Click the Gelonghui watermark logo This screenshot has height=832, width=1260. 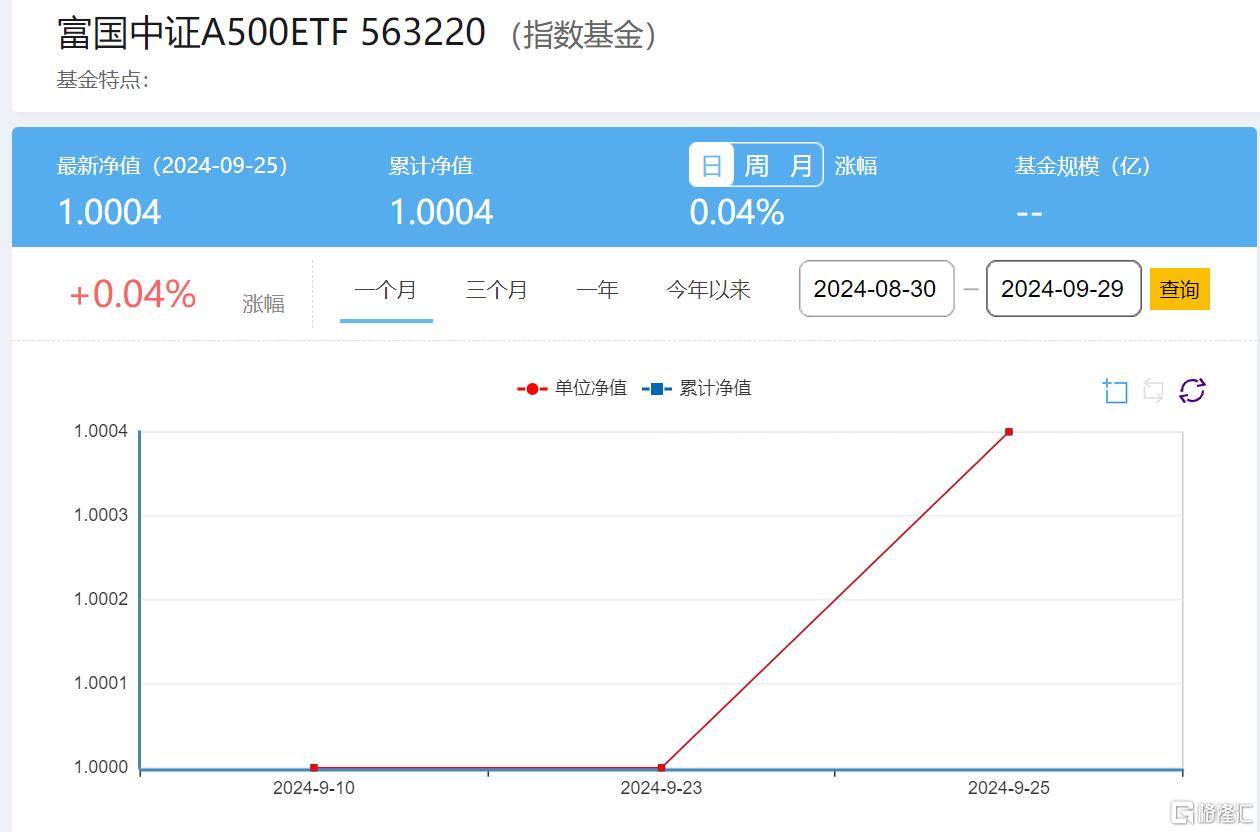(x=1213, y=812)
